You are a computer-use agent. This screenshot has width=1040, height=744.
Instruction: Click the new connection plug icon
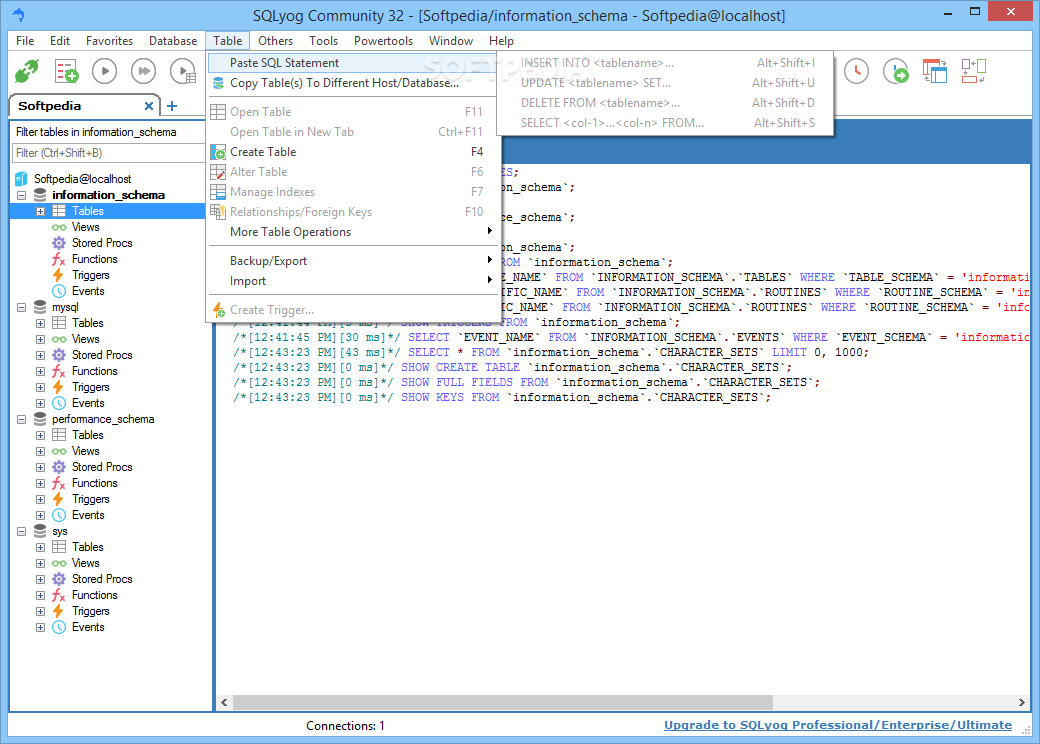click(27, 71)
